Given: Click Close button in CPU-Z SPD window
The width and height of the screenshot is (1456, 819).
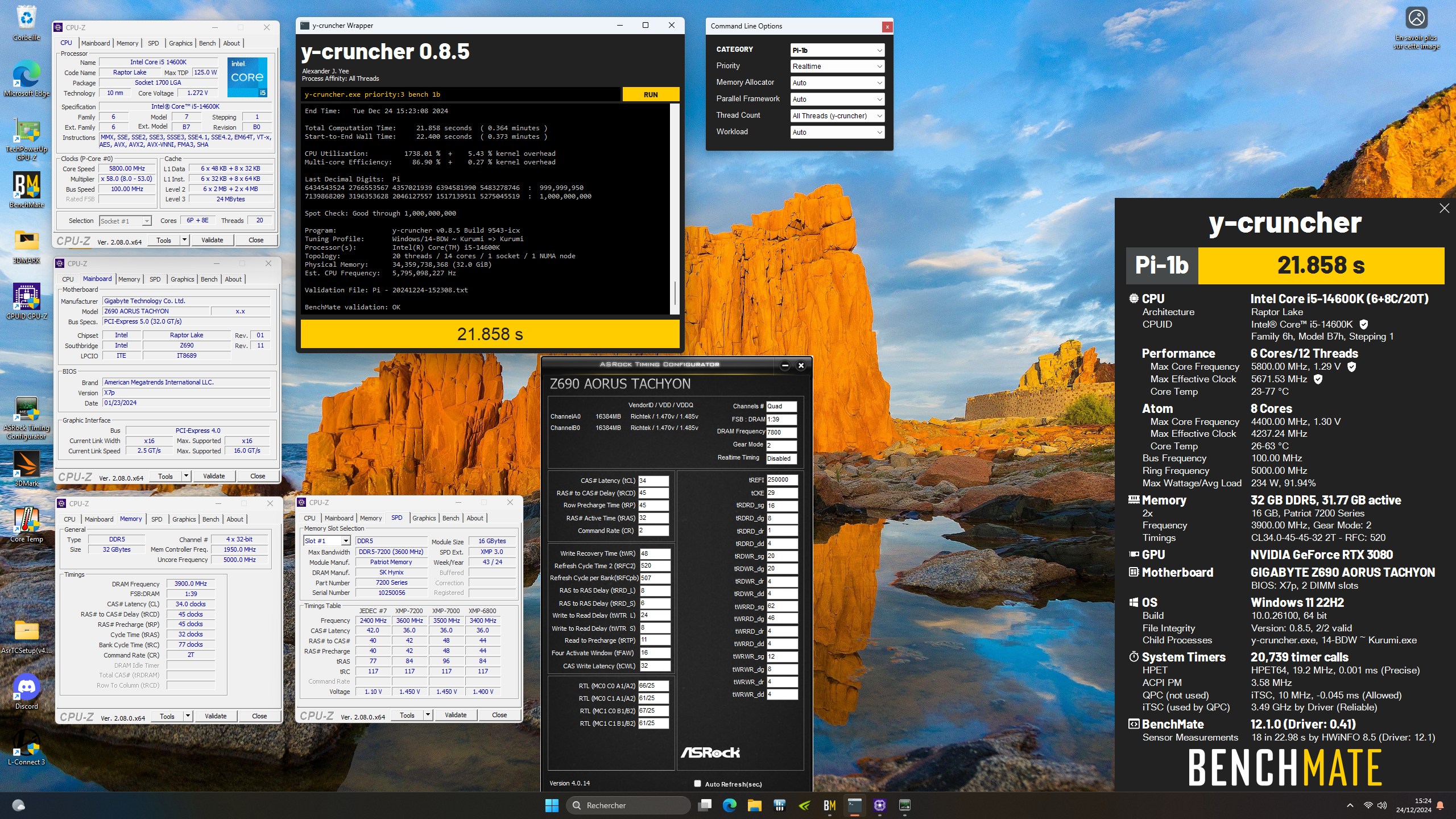Looking at the screenshot, I should point(499,715).
